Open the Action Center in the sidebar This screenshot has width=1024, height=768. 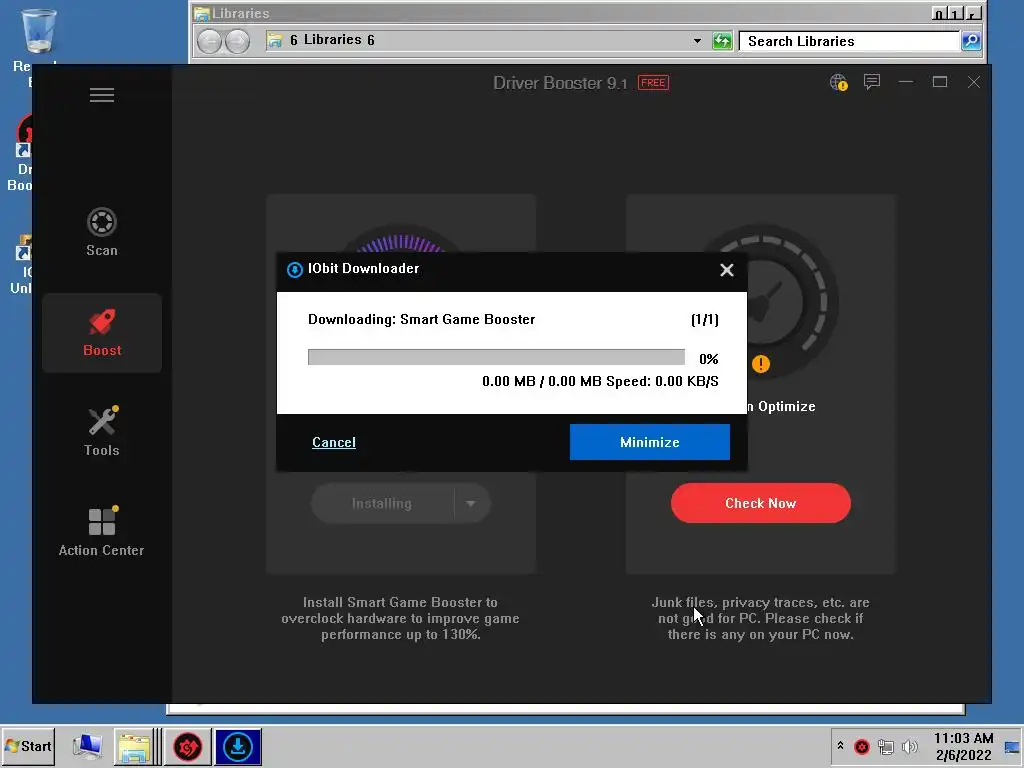(x=102, y=531)
